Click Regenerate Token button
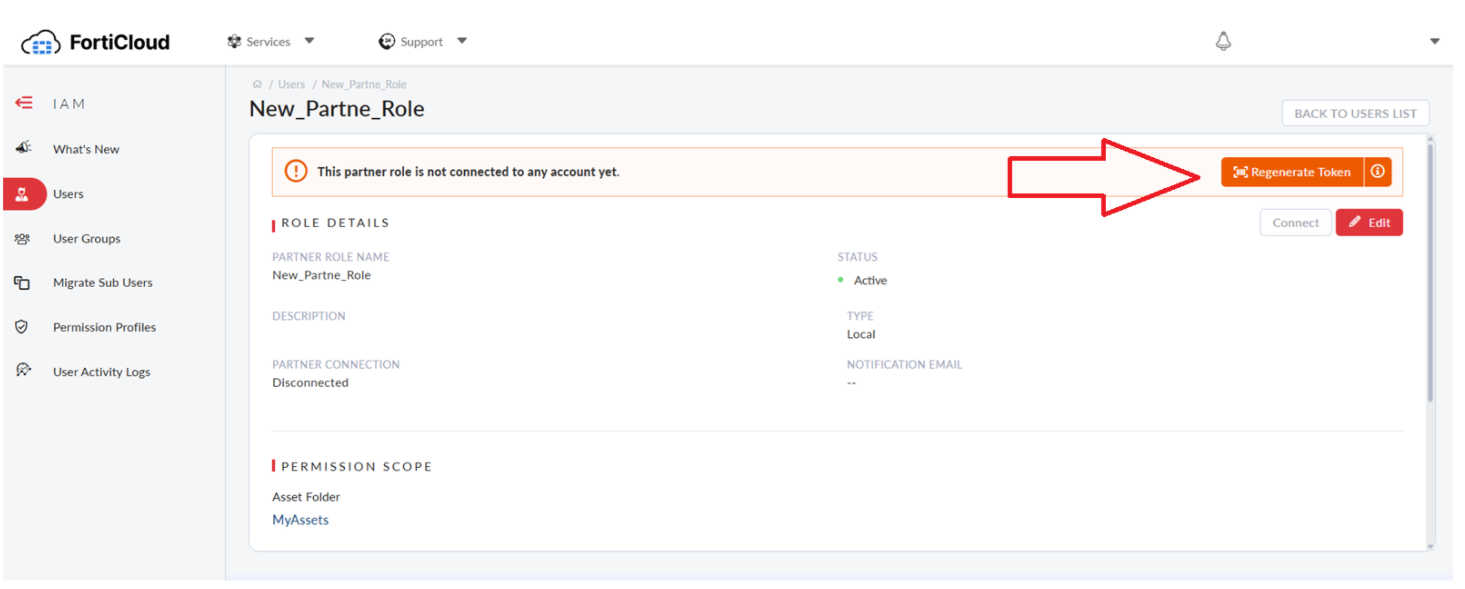 click(1292, 172)
